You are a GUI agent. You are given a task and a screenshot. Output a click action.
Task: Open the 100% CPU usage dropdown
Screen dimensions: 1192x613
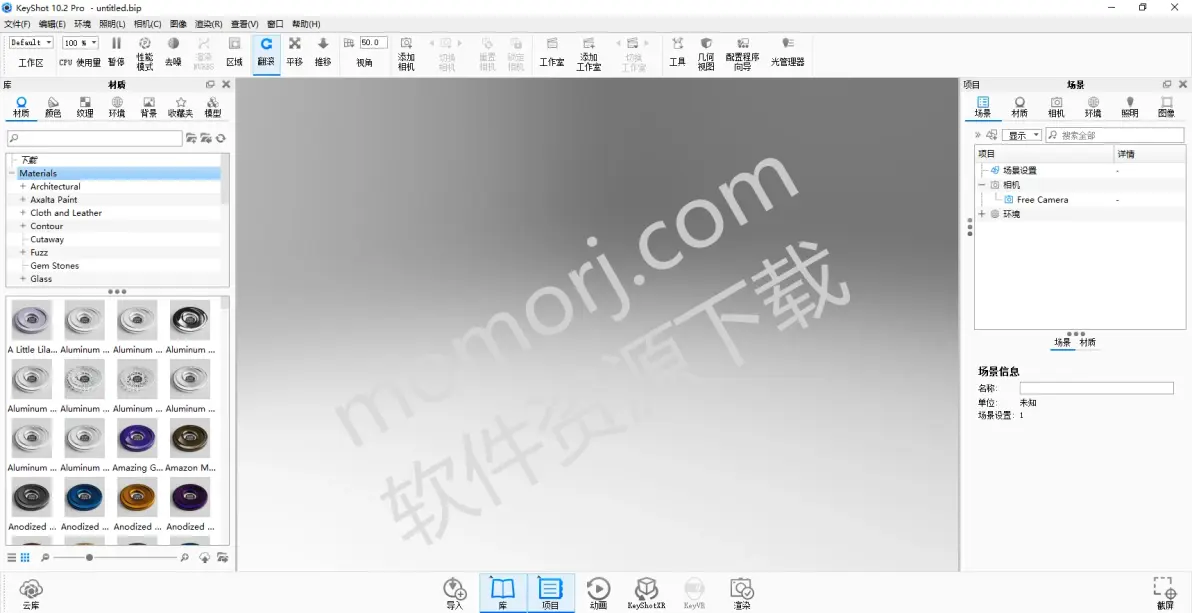click(81, 43)
